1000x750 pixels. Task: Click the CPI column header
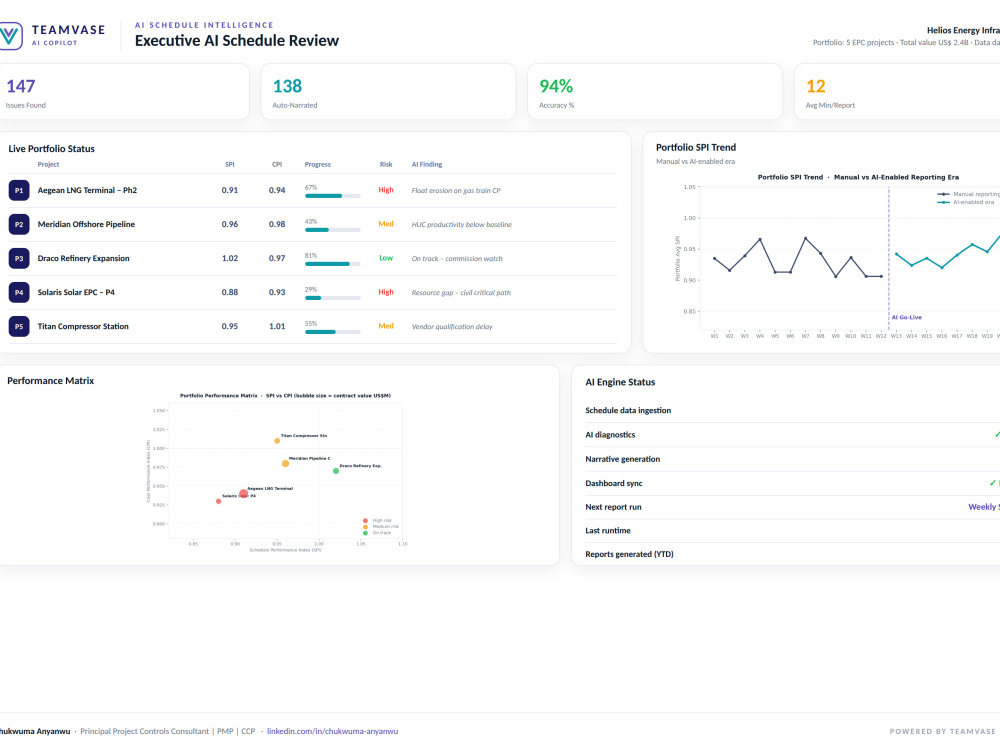277,165
